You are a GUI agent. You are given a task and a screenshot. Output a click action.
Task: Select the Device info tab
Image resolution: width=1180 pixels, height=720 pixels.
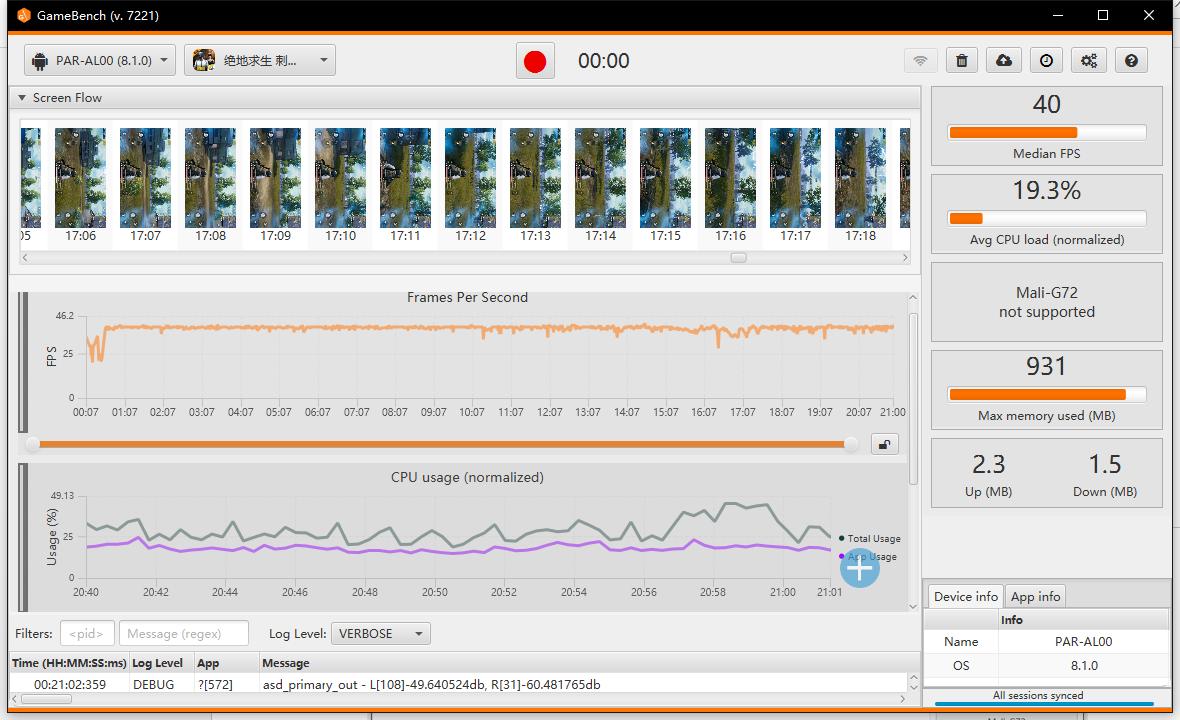(x=965, y=596)
